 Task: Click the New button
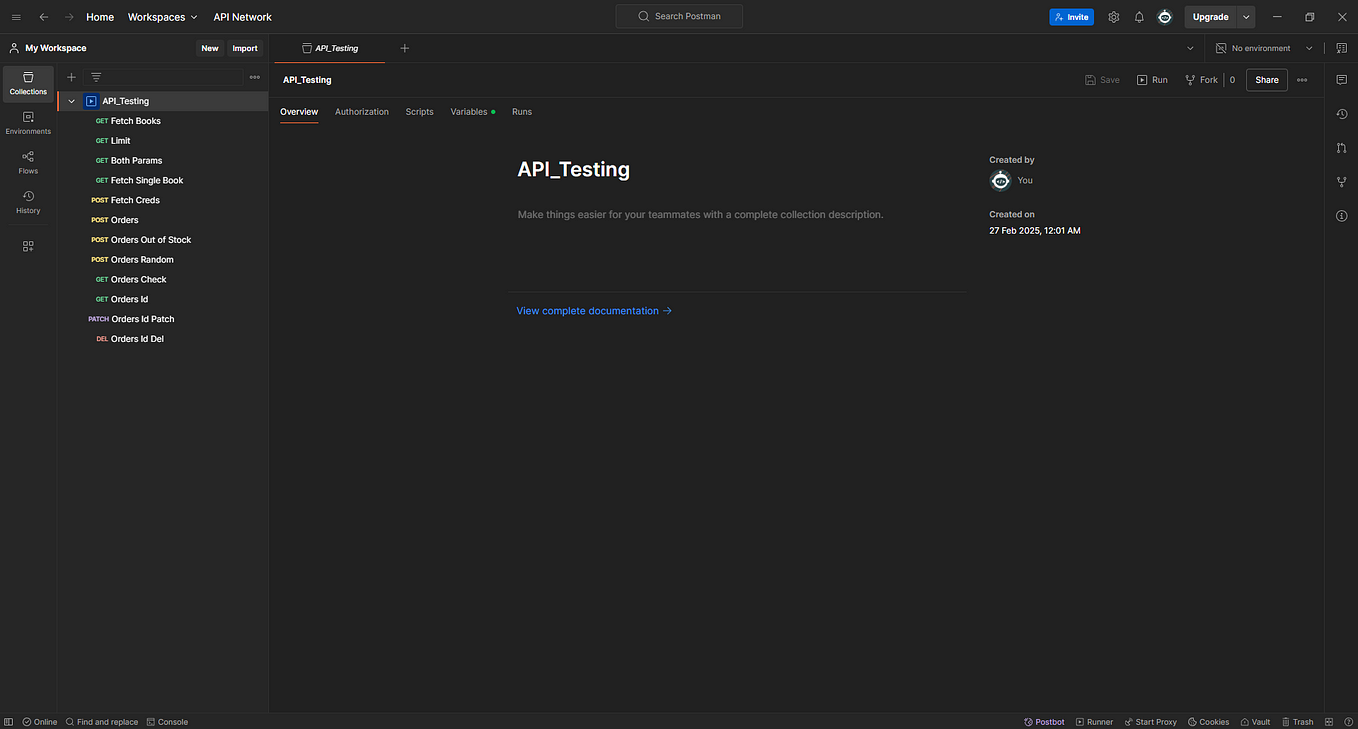pyautogui.click(x=210, y=48)
